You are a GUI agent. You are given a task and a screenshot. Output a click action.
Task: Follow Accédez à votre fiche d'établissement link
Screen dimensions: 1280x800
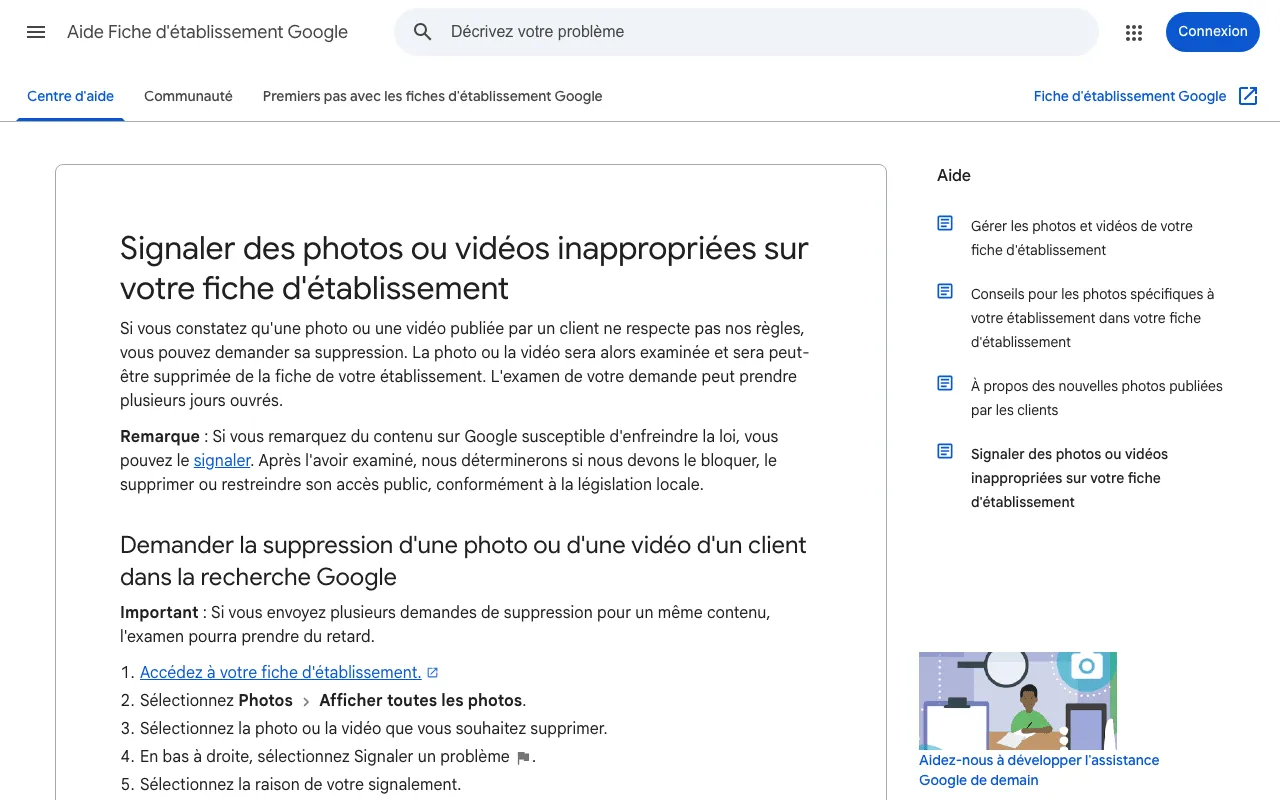pos(280,672)
